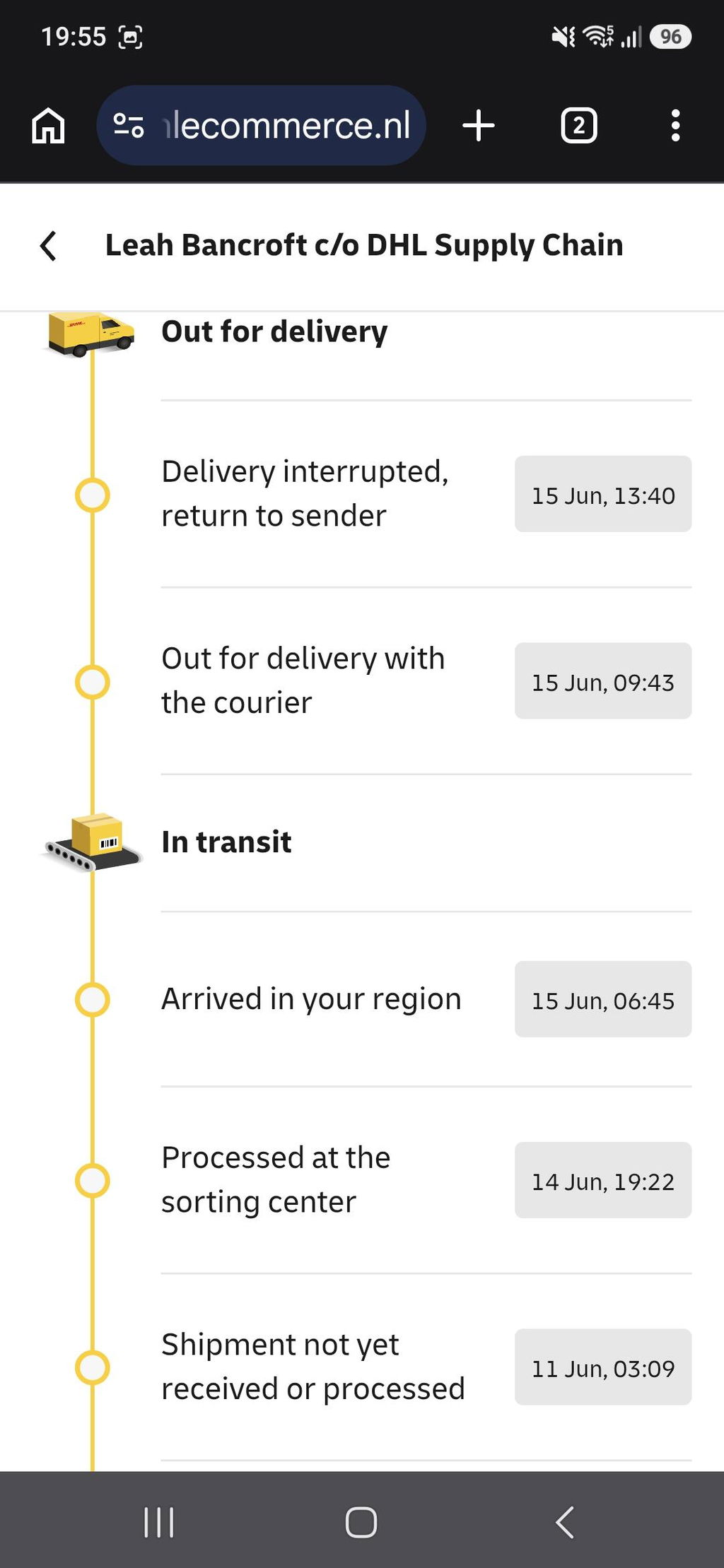
Task: Tap the DHL delivery van icon
Action: point(90,333)
